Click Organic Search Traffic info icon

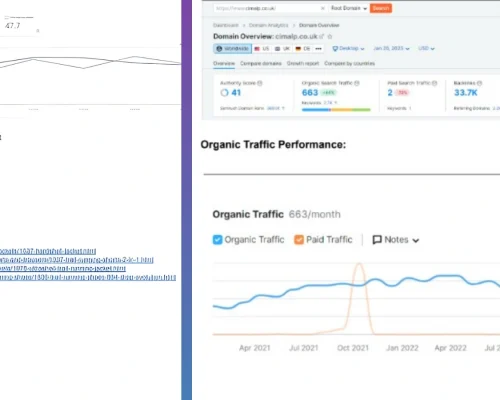click(357, 83)
